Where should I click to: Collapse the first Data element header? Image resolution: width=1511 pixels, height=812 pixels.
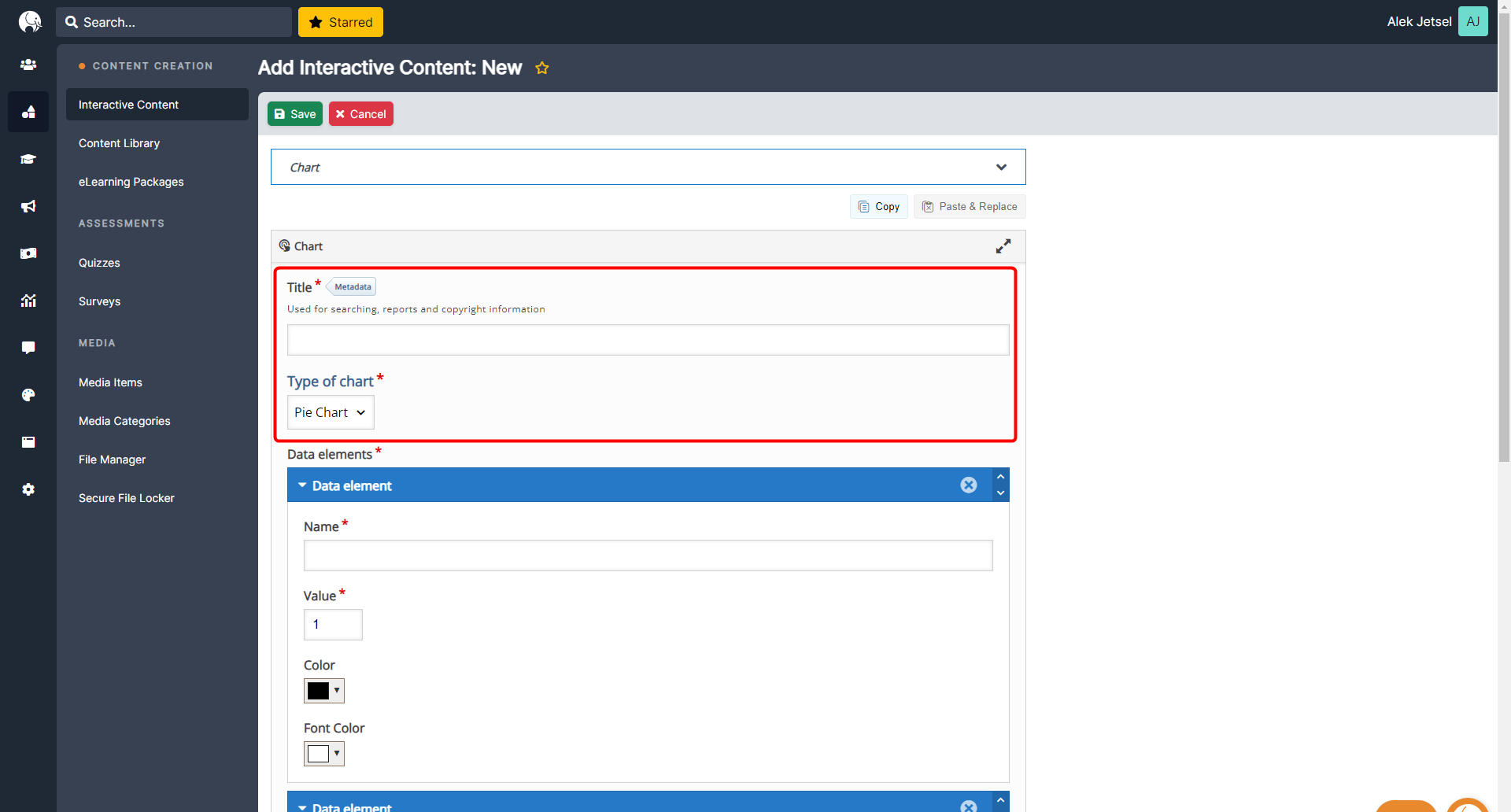click(x=344, y=485)
